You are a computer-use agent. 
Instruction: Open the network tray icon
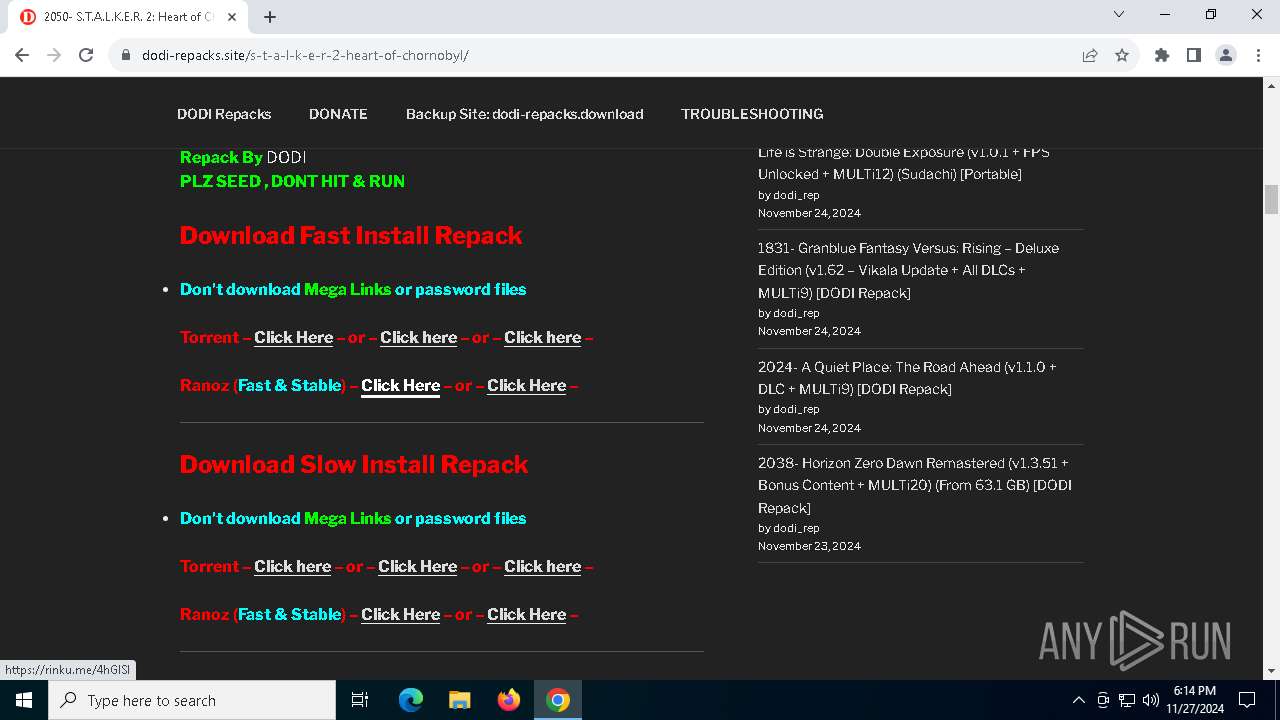(x=1127, y=700)
